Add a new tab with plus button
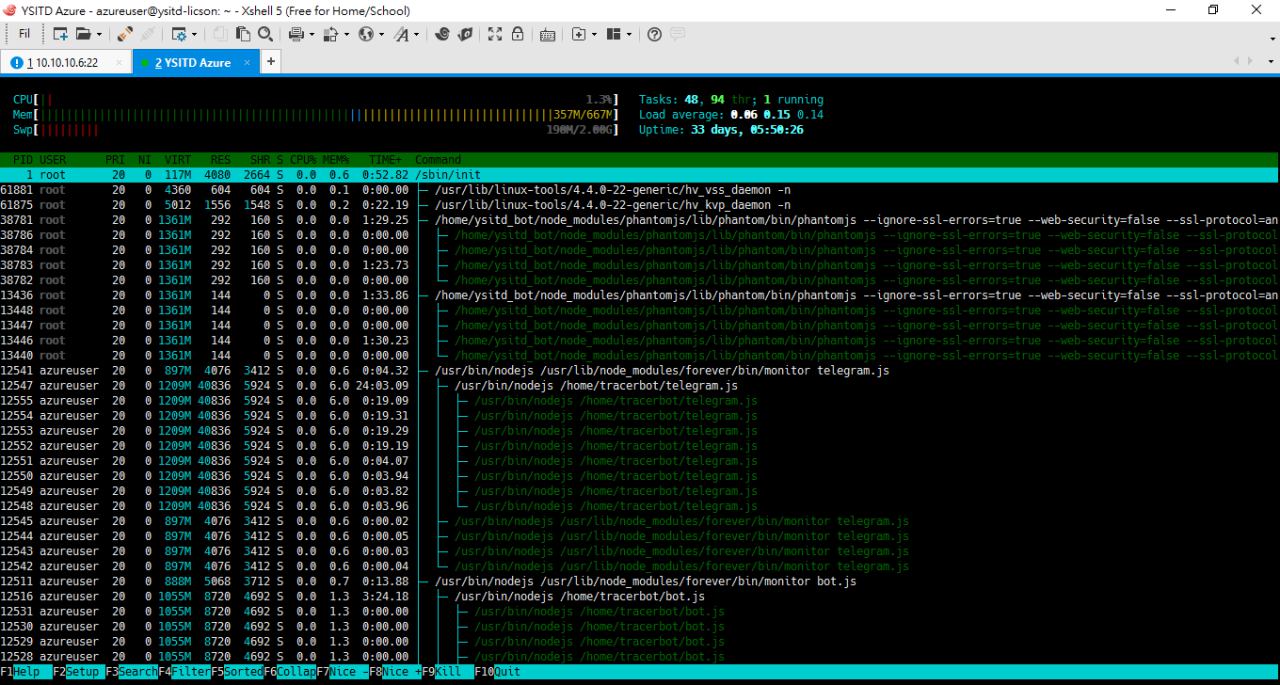1280x685 pixels. point(271,62)
